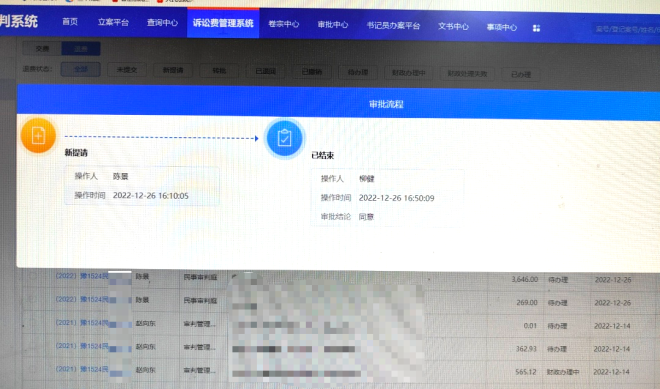Click 民事审判庭 in the 269.00 row
Viewport: 660px width, 389px height.
(x=200, y=300)
